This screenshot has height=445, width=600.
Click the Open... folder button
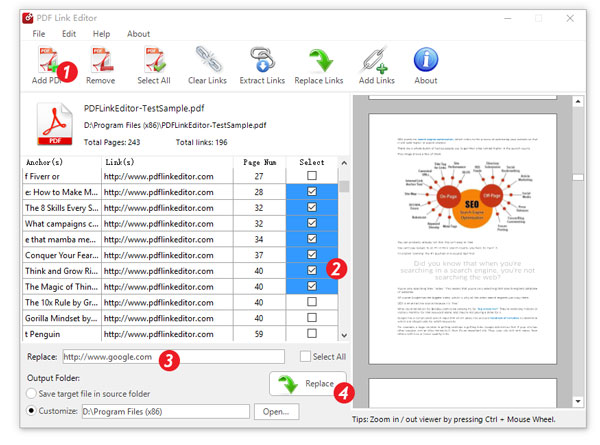[276, 411]
